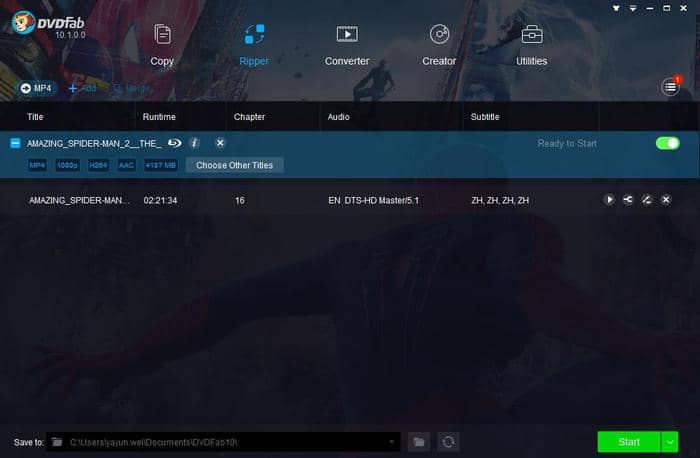Click the chapter count 16
The height and width of the screenshot is (458, 700).
[x=240, y=200]
